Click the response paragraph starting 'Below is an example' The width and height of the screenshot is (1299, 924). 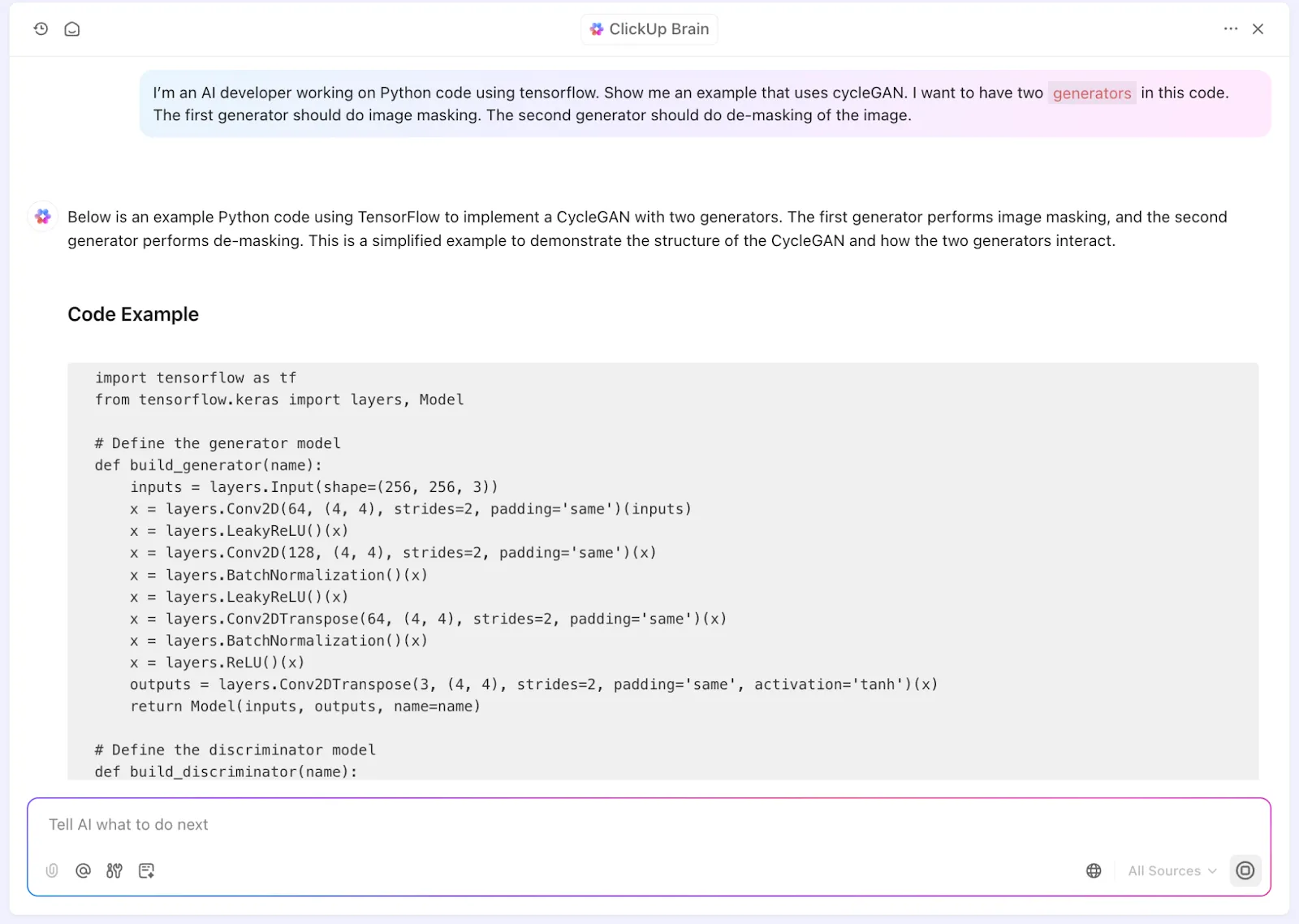point(647,229)
